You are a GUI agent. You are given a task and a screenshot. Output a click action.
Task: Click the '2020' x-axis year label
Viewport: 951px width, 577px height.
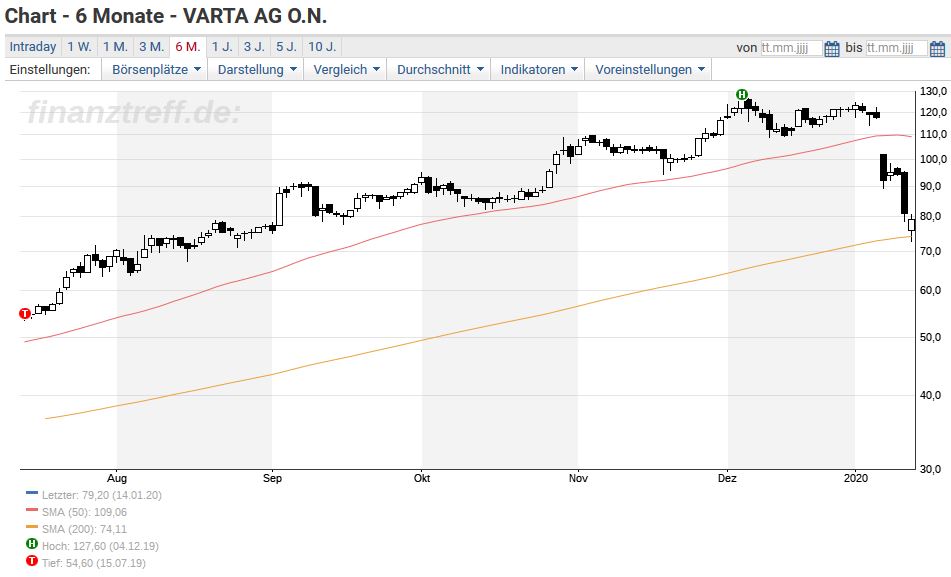coord(856,478)
